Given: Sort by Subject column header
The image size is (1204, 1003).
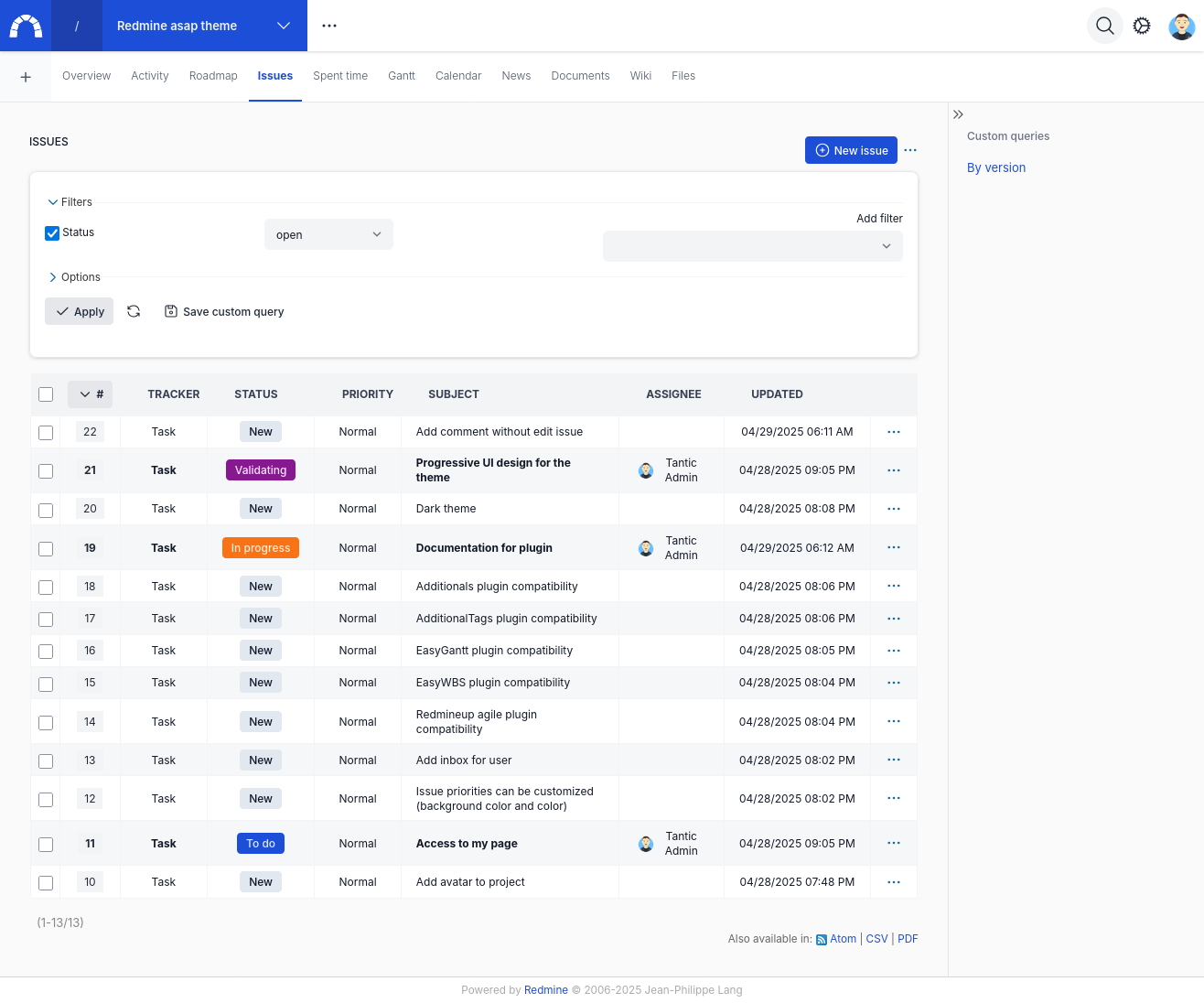Looking at the screenshot, I should click(454, 394).
